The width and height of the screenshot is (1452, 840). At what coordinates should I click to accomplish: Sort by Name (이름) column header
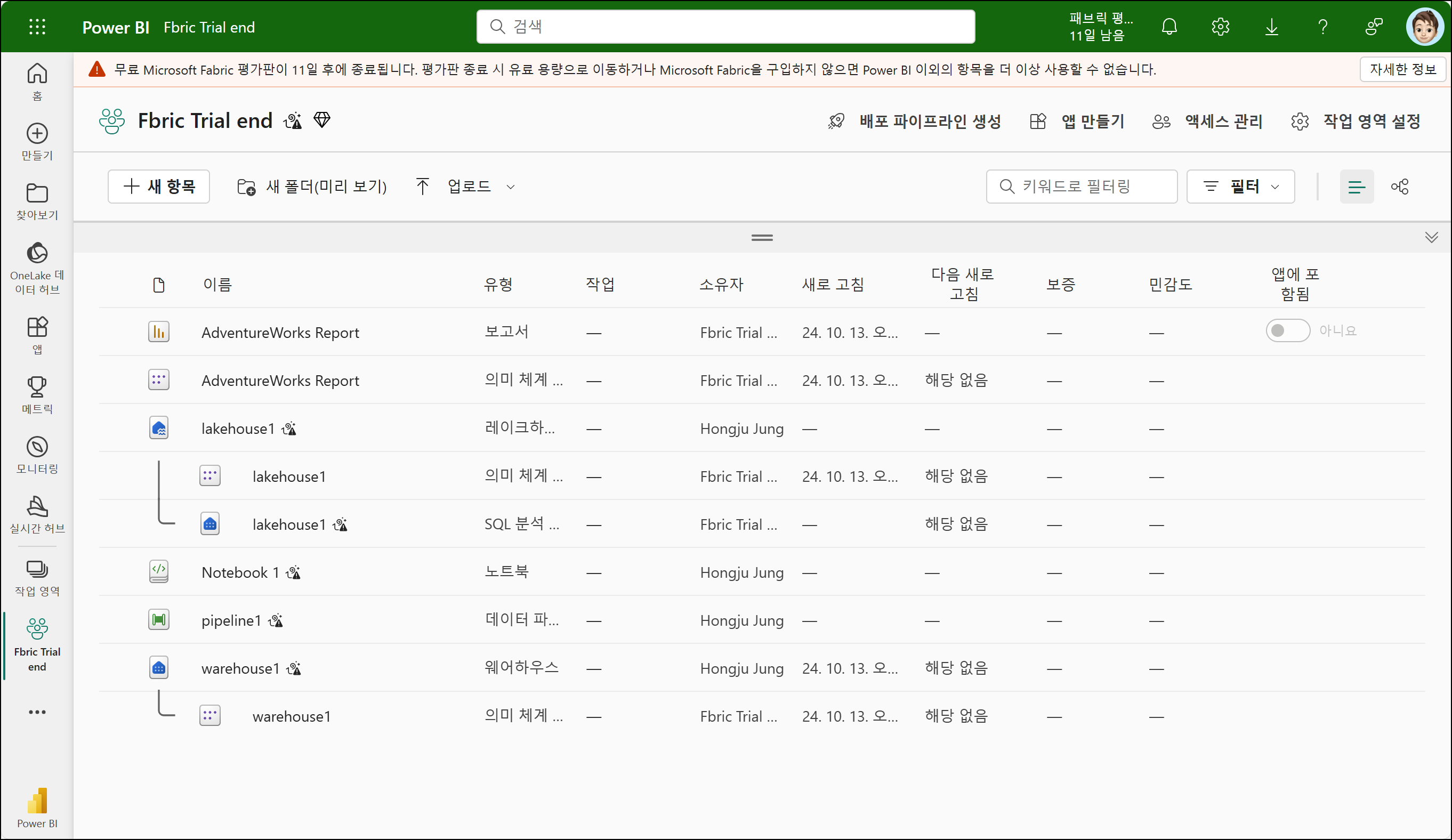pos(217,285)
